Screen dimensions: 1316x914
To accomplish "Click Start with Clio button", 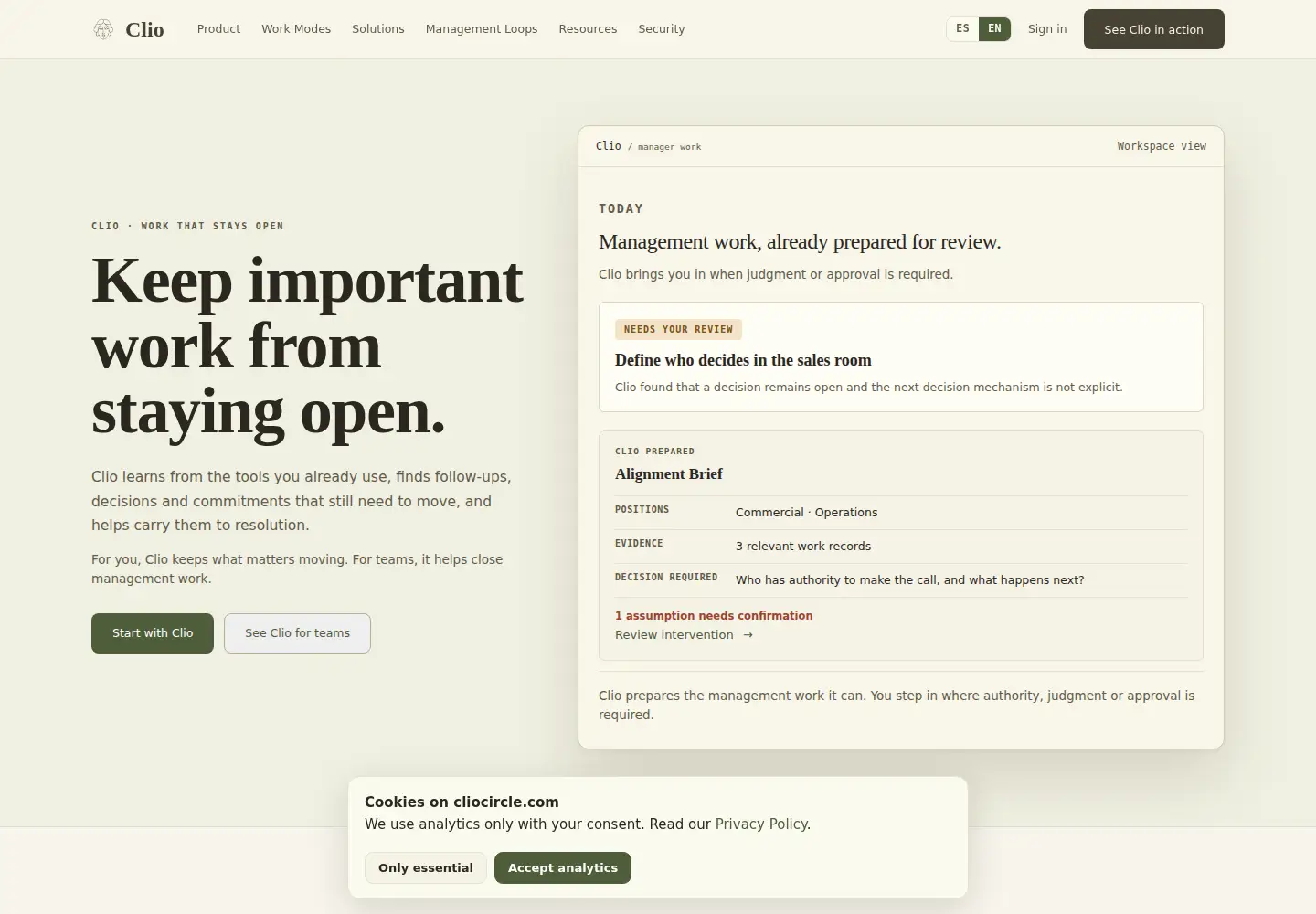I will (x=153, y=633).
